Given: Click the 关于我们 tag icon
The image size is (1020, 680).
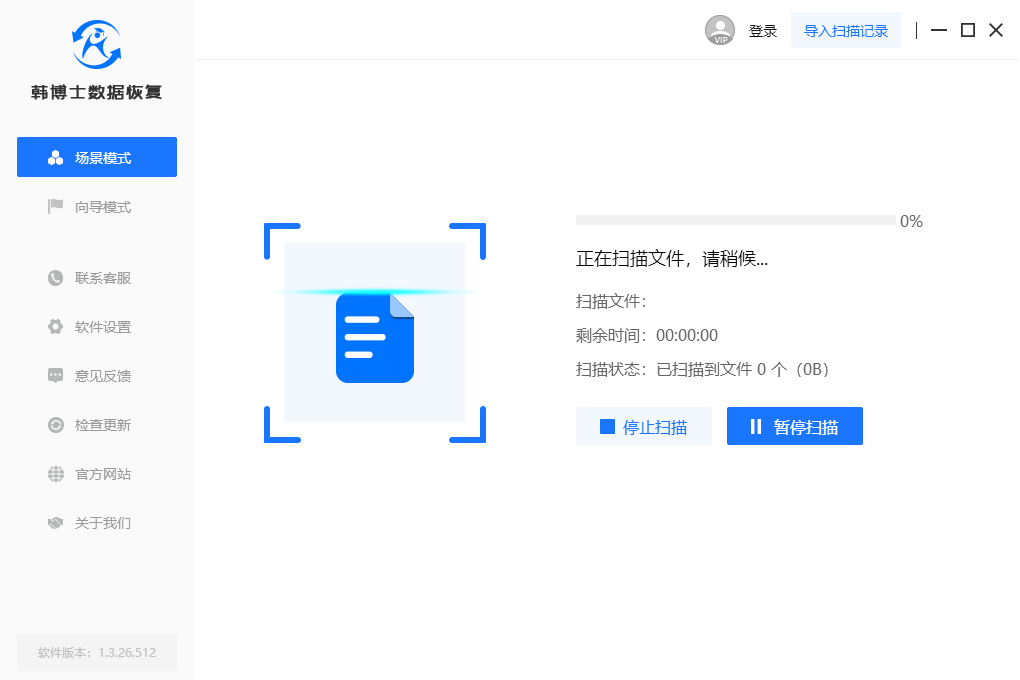Looking at the screenshot, I should [x=55, y=522].
